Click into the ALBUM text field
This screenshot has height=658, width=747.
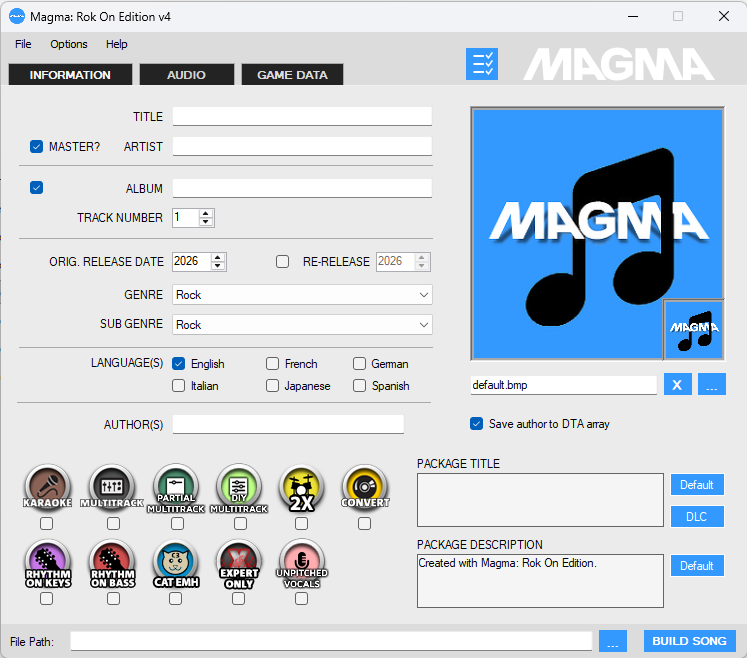coord(302,188)
